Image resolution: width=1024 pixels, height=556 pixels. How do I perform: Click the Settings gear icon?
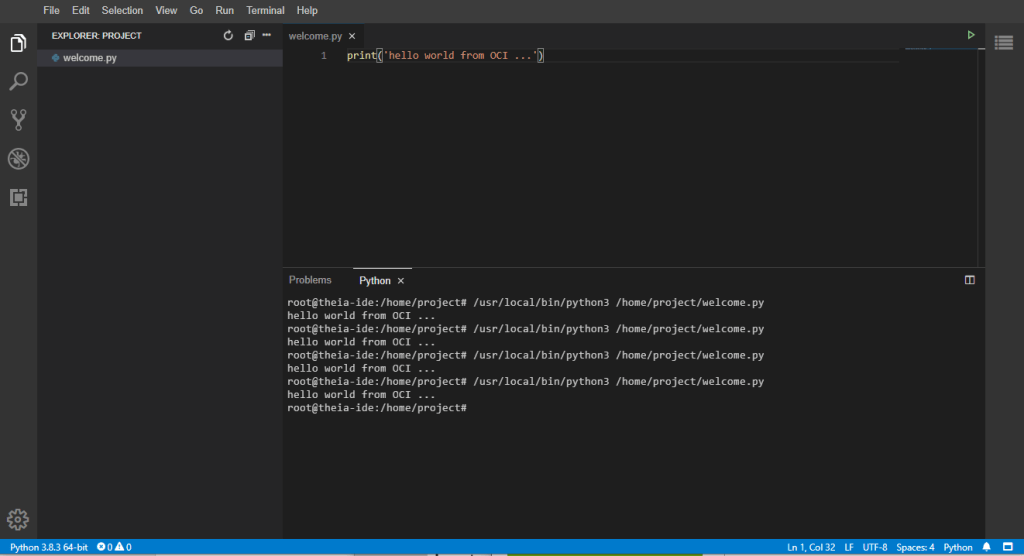(x=18, y=519)
